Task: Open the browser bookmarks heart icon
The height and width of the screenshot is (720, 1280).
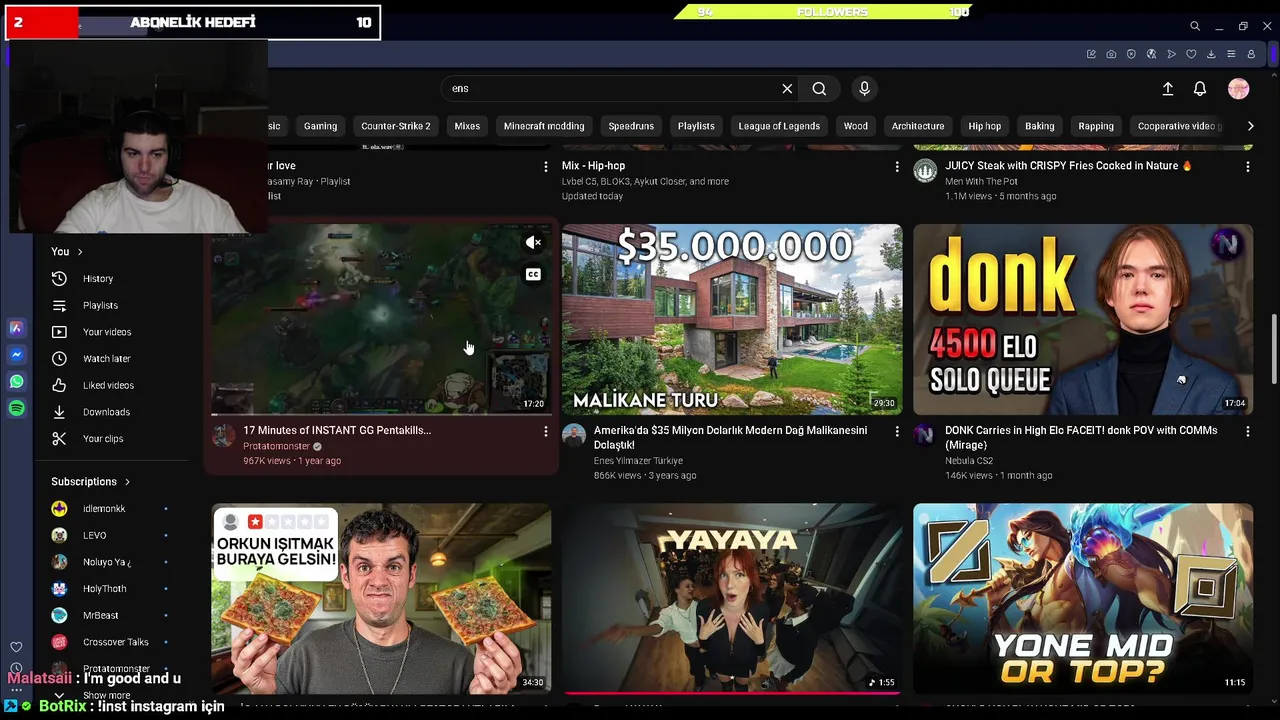Action: click(1191, 54)
